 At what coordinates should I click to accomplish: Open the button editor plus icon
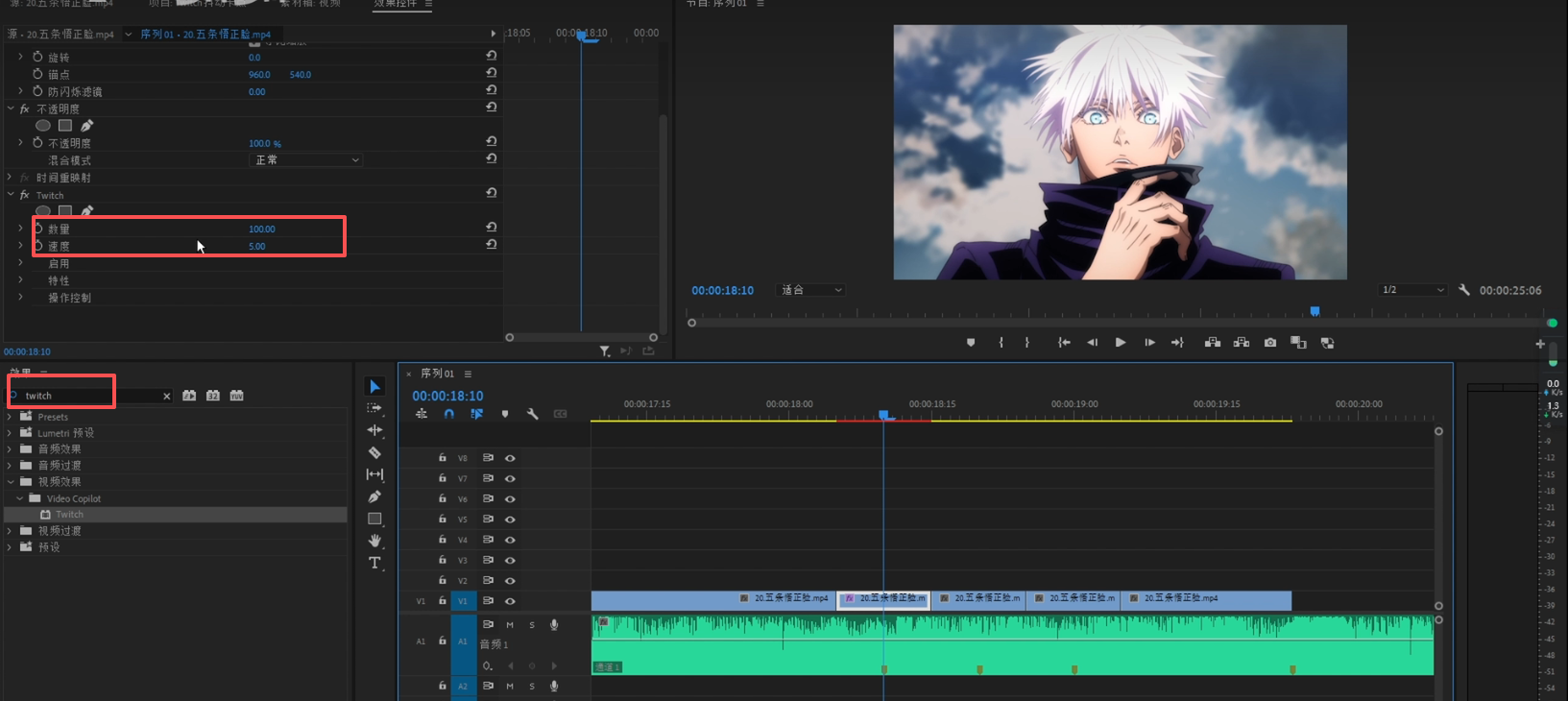(x=1540, y=344)
